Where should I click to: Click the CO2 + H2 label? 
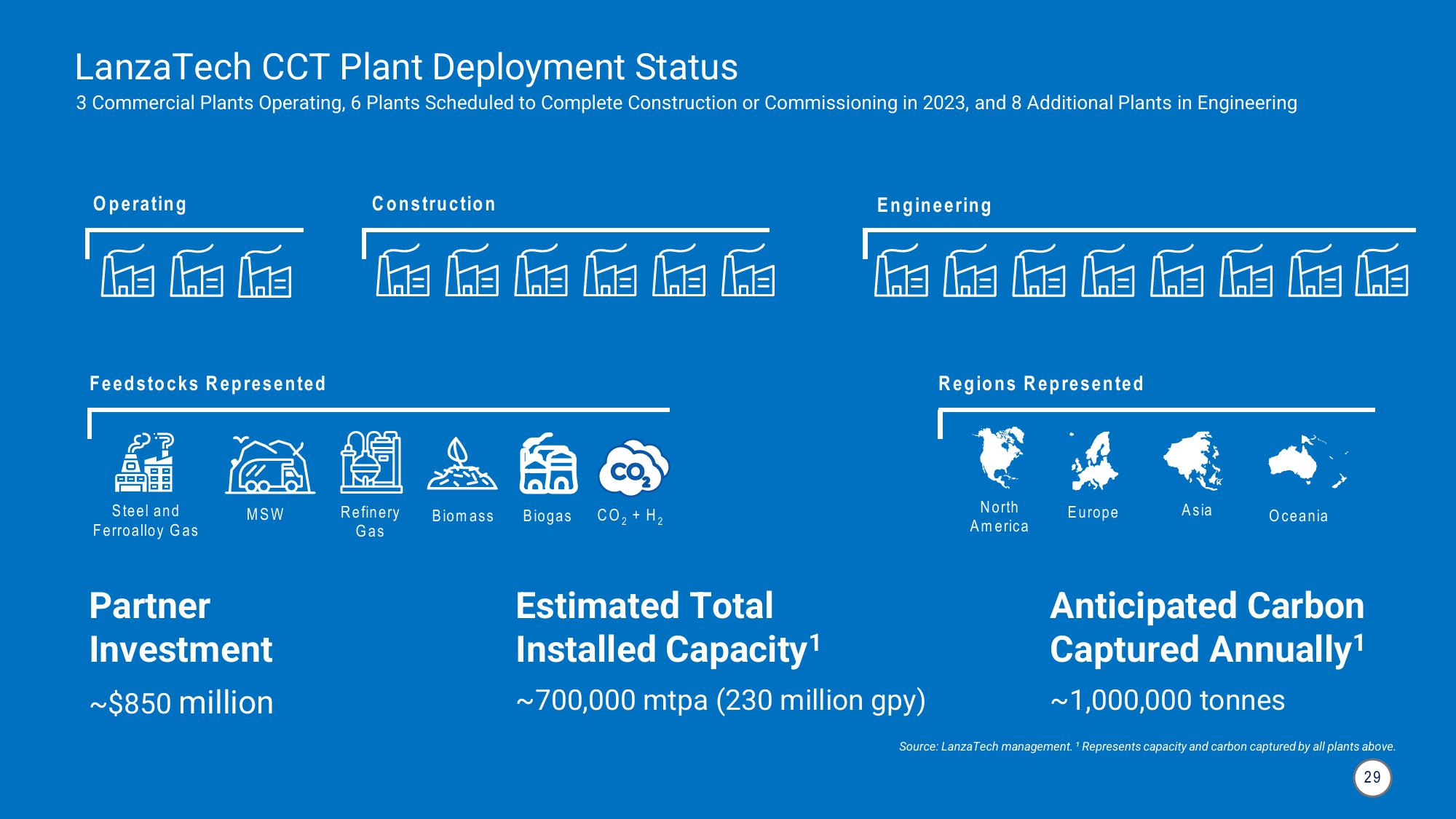[x=630, y=516]
